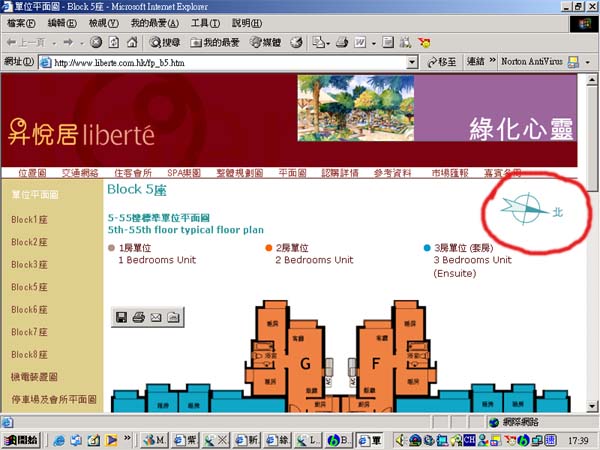Open the 檢視(V) menu
This screenshot has height=450, width=600.
click(103, 22)
